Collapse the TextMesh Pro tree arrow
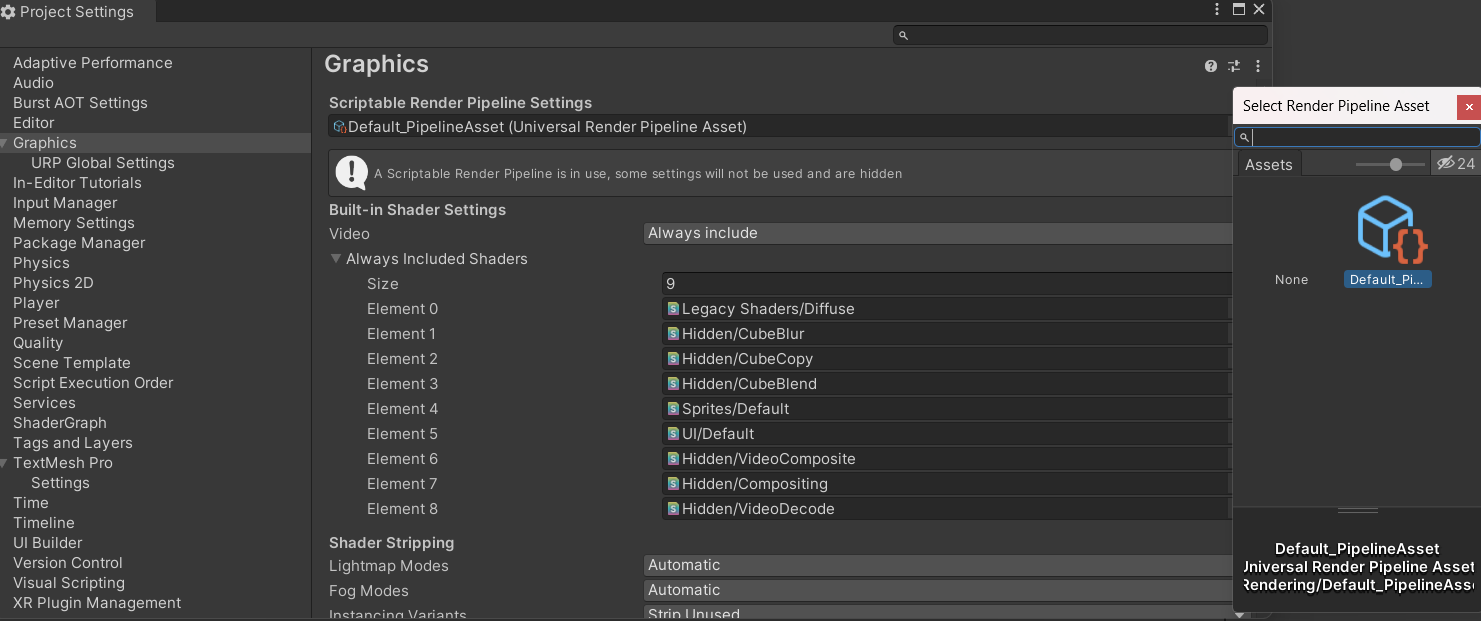The image size is (1481, 621). 5,463
